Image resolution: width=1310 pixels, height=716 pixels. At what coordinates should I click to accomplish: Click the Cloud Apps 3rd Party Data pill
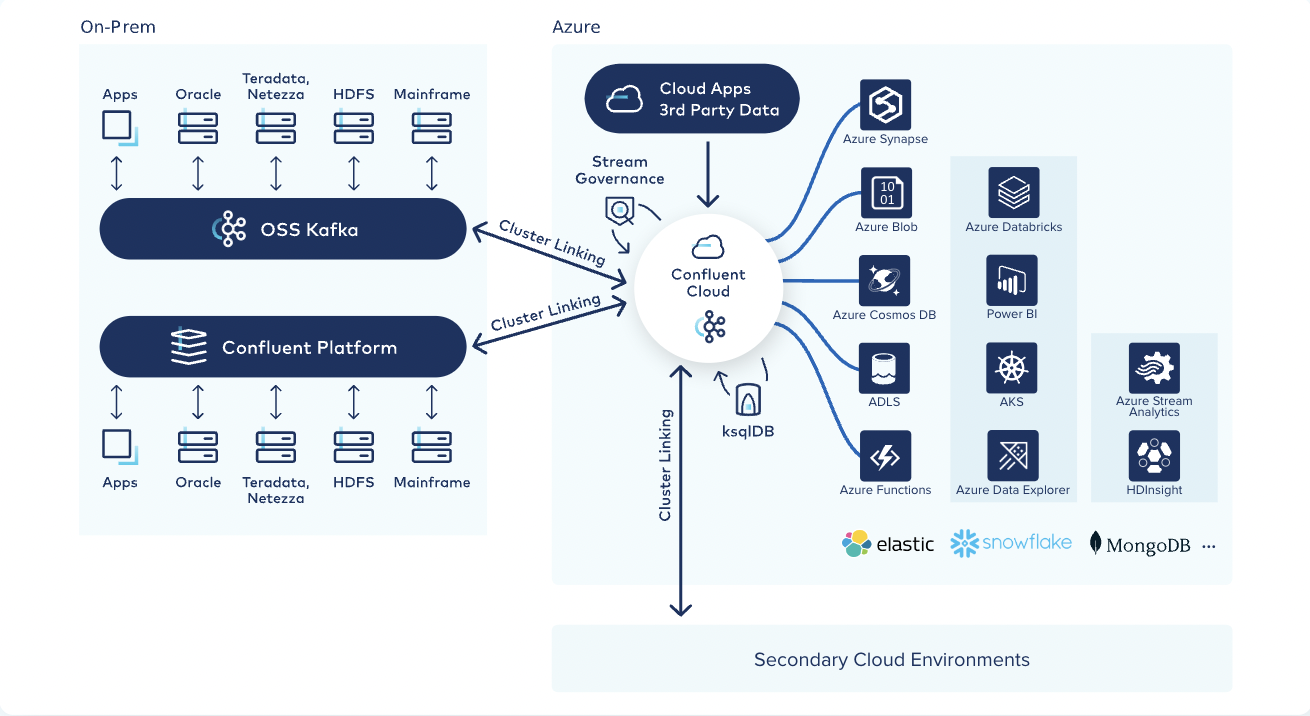691,98
